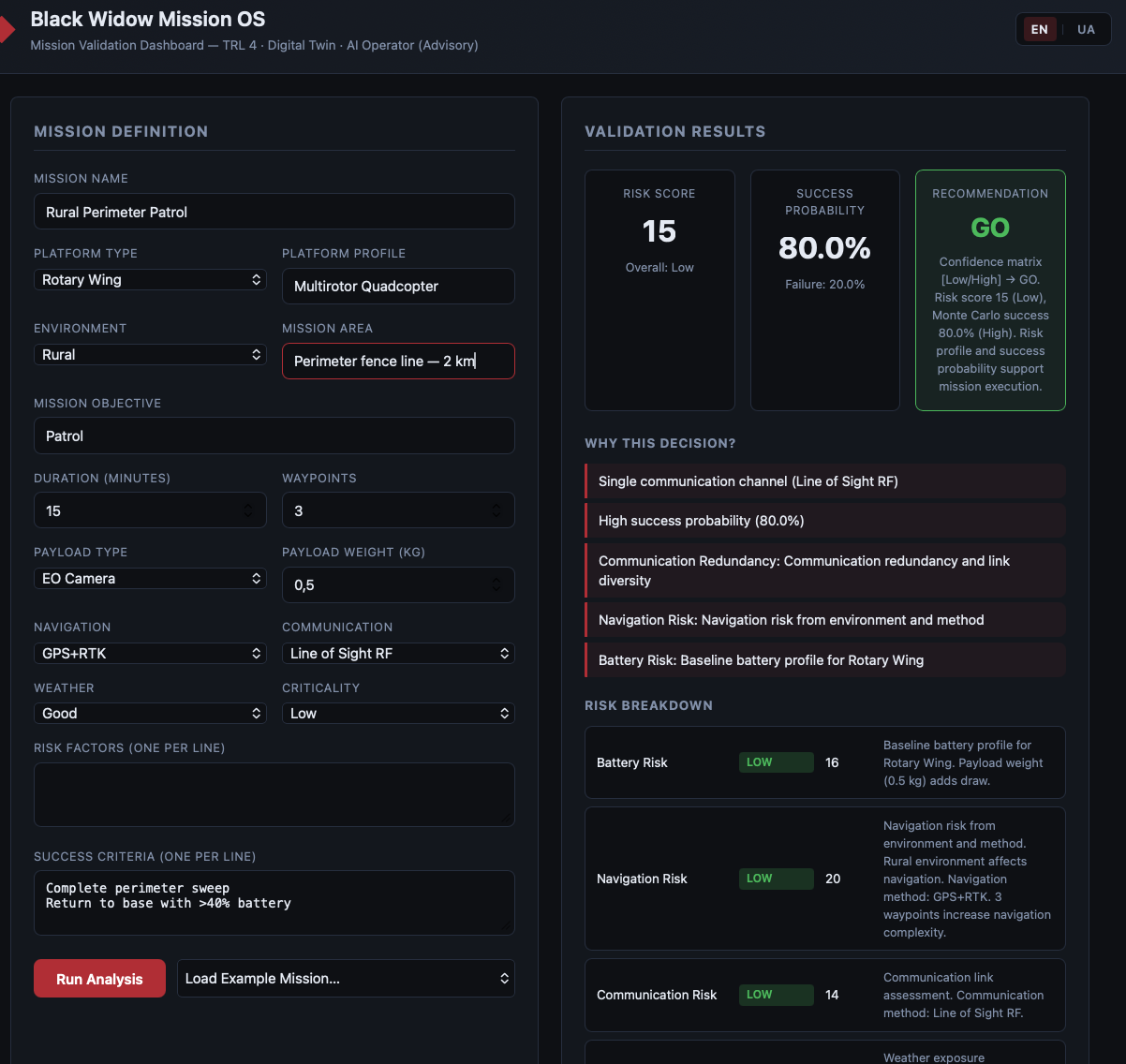Click the Risk Factors text area
The height and width of the screenshot is (1064, 1126).
click(274, 794)
